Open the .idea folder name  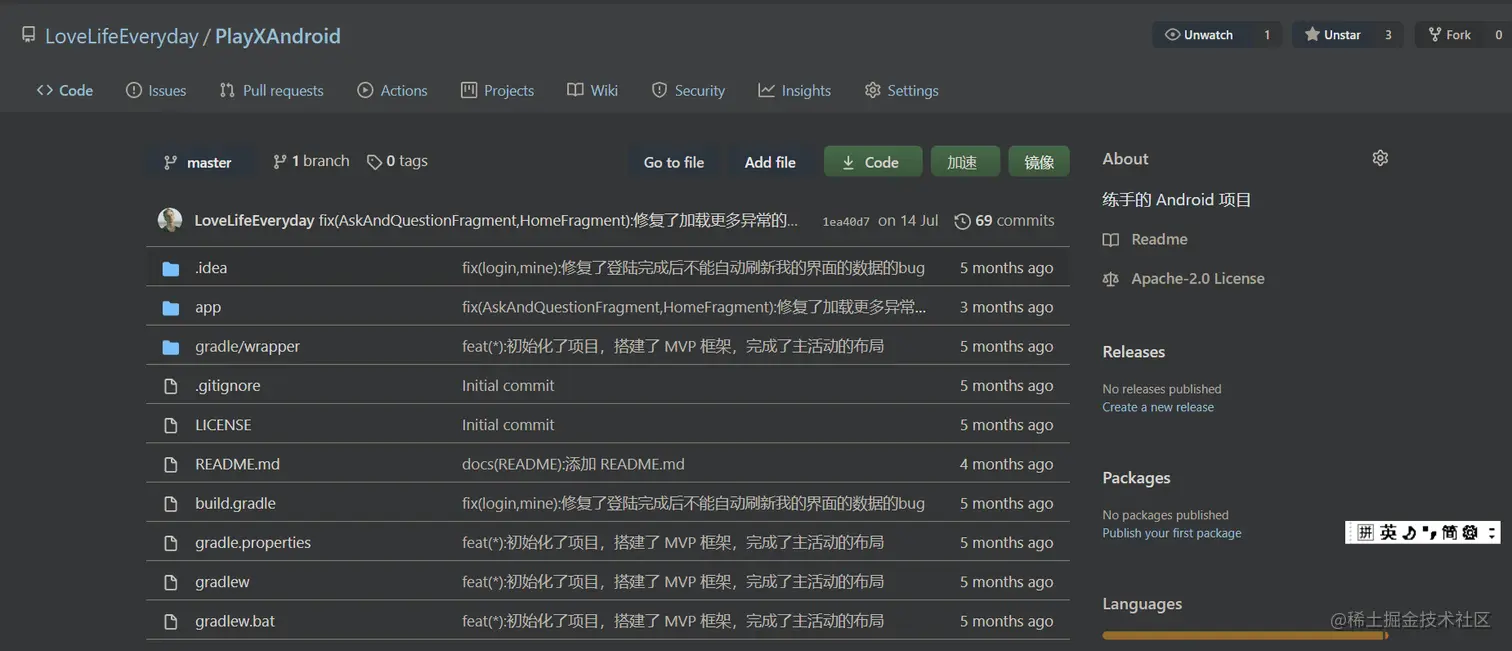click(211, 268)
